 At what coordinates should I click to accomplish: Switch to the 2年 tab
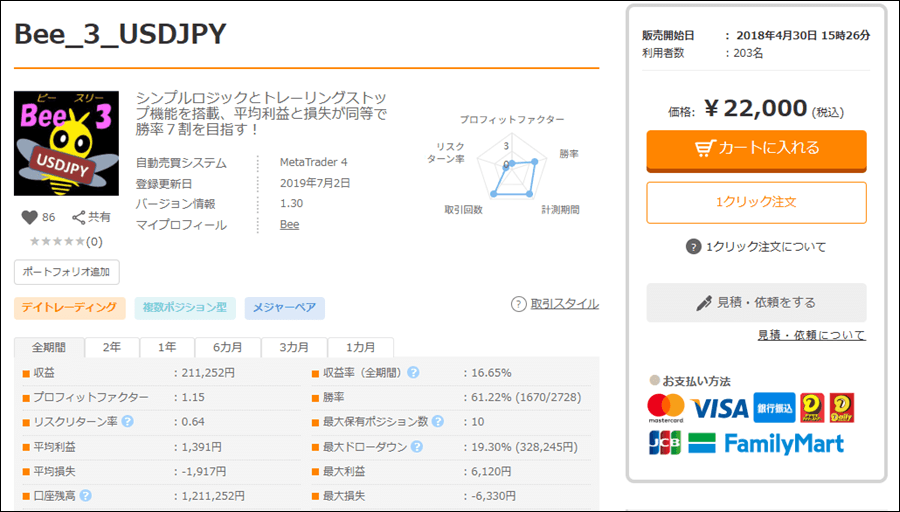[112, 347]
